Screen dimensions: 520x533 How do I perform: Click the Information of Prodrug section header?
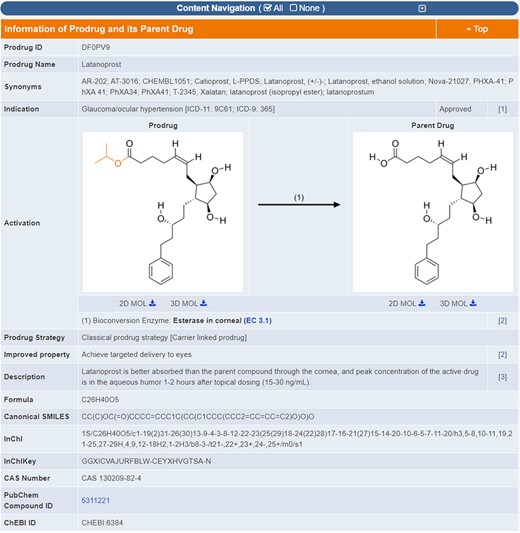click(99, 29)
